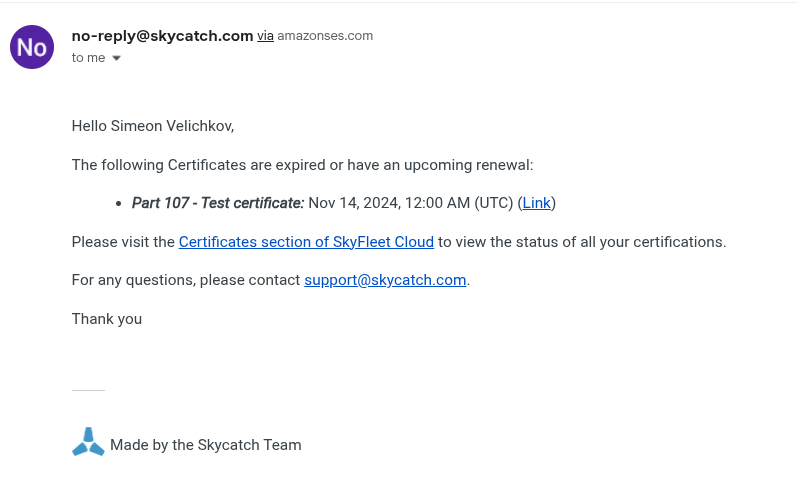797x478 pixels.
Task: Click the "Thank you" line
Action: (107, 319)
